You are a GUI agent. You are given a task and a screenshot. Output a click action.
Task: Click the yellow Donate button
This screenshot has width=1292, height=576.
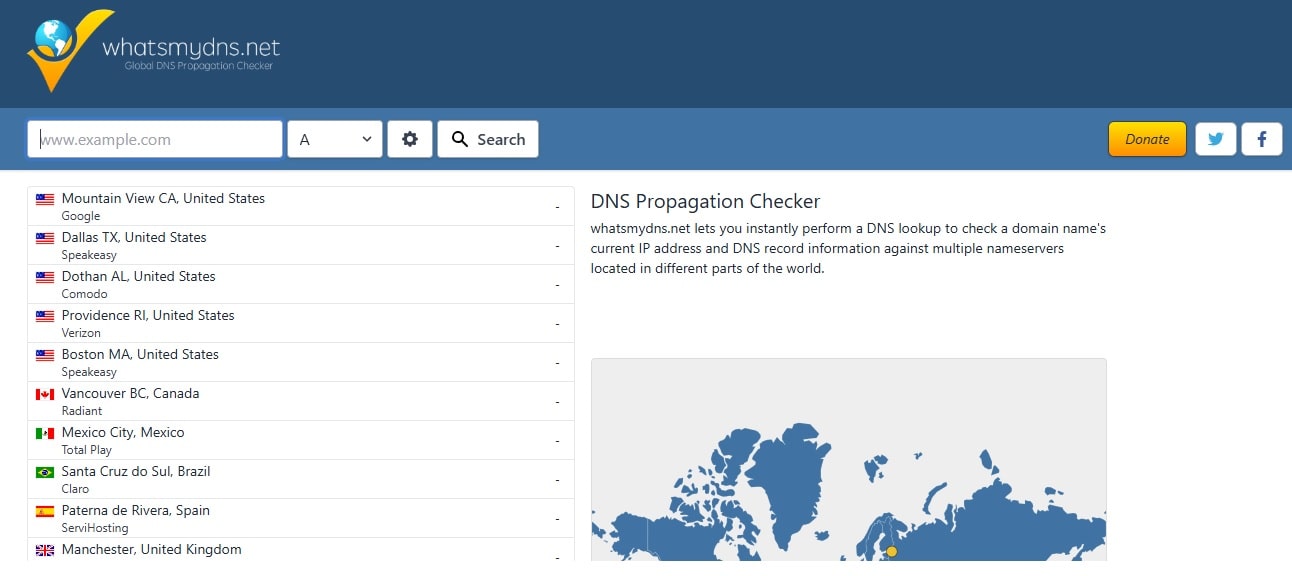click(1147, 139)
